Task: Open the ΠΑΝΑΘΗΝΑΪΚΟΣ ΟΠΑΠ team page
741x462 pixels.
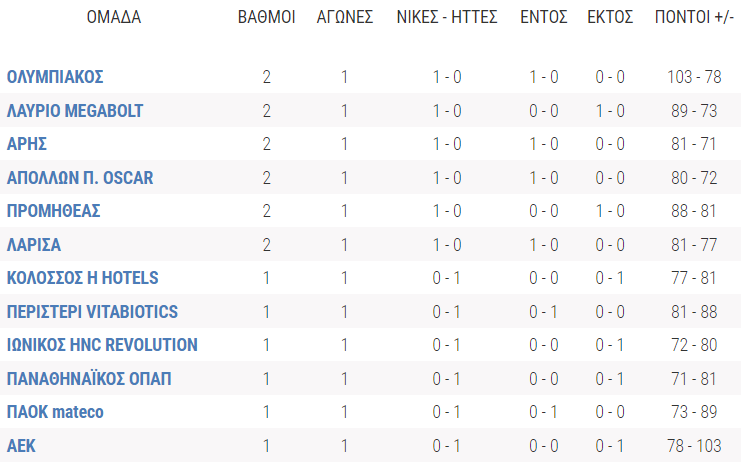Action: (x=89, y=379)
